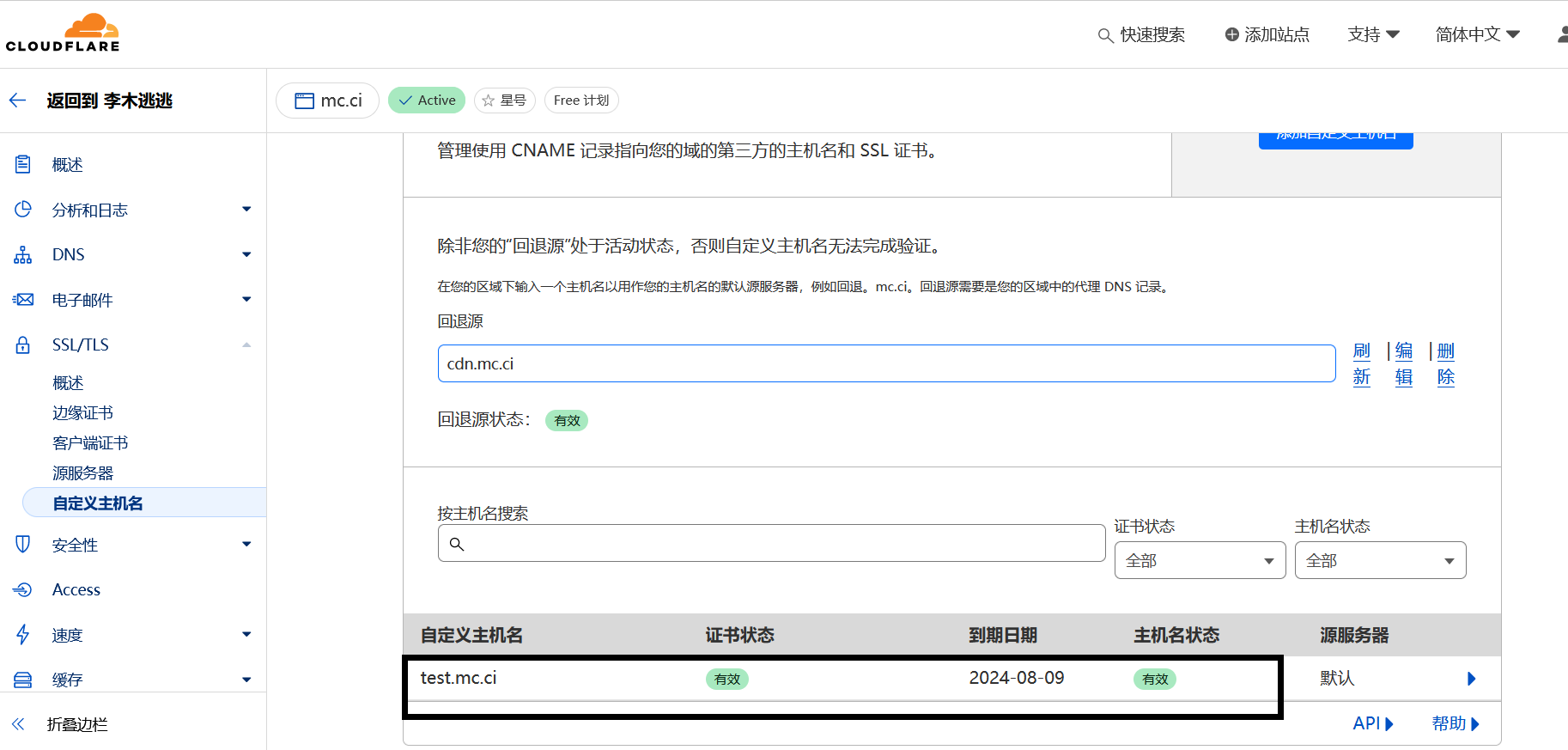Click the 按主机名搜索 search field
The width and height of the screenshot is (1568, 750).
(771, 543)
